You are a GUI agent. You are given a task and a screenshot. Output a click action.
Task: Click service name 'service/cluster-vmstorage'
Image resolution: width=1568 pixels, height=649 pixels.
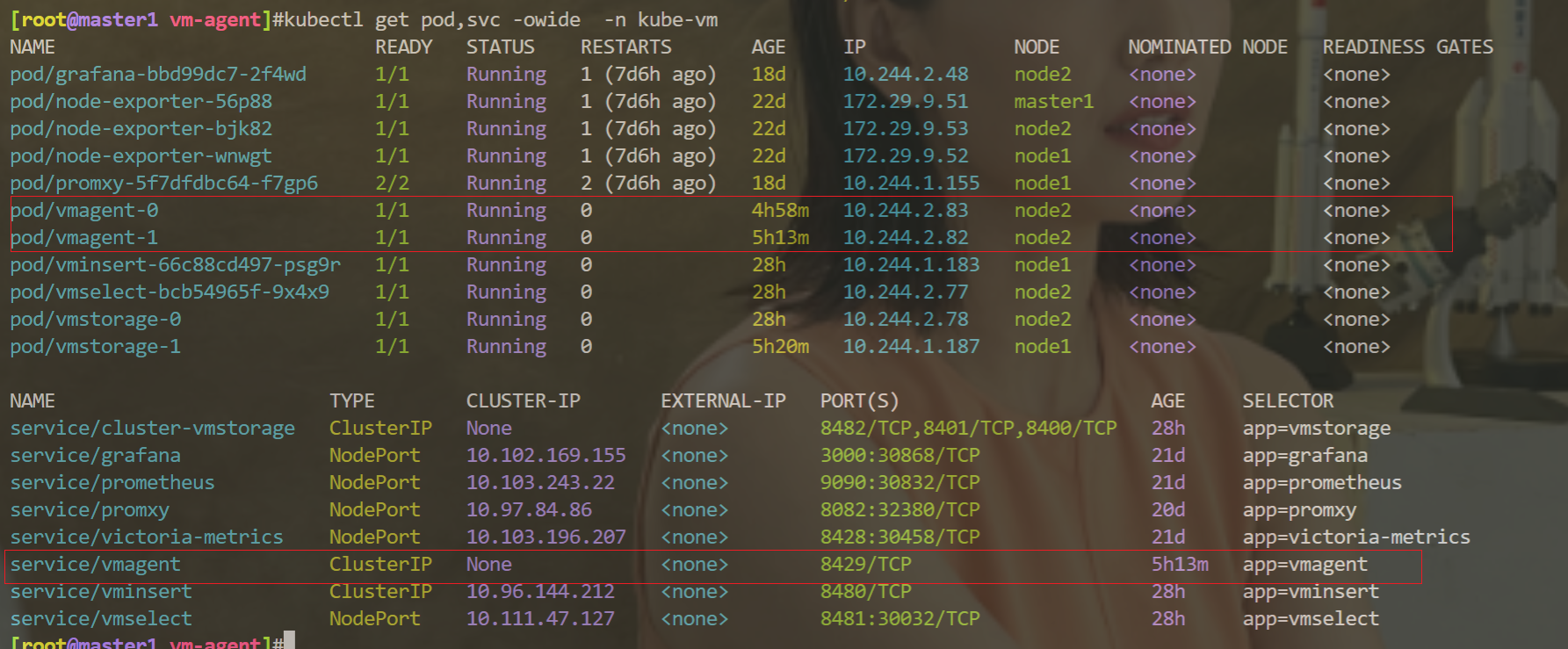pyautogui.click(x=152, y=429)
